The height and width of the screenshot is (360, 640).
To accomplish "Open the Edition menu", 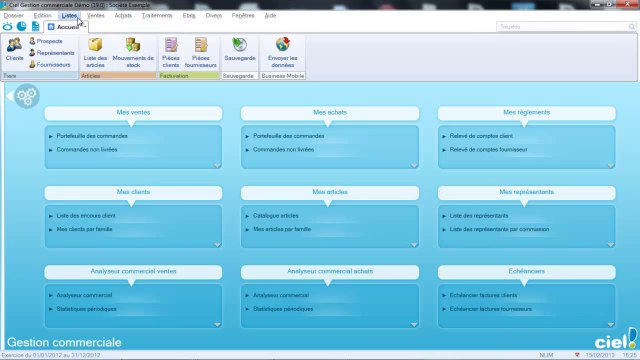I will click(x=42, y=16).
